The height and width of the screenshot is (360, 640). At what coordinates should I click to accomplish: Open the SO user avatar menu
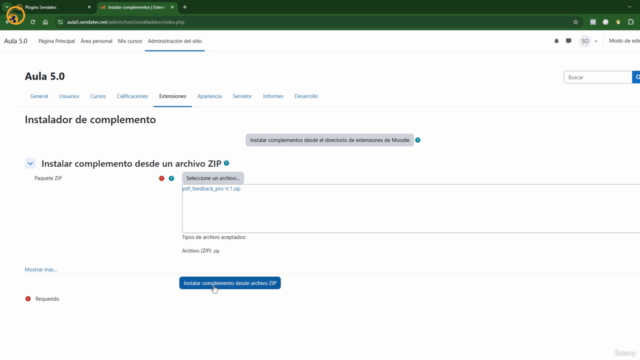588,41
